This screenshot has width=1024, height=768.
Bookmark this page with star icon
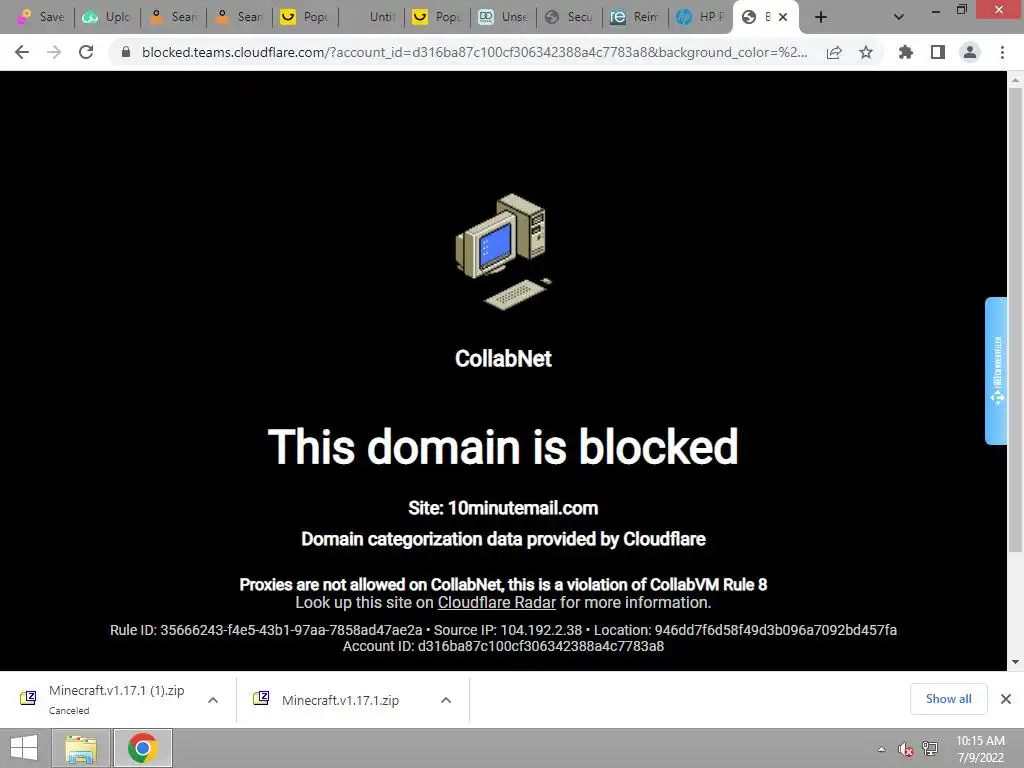tap(866, 52)
